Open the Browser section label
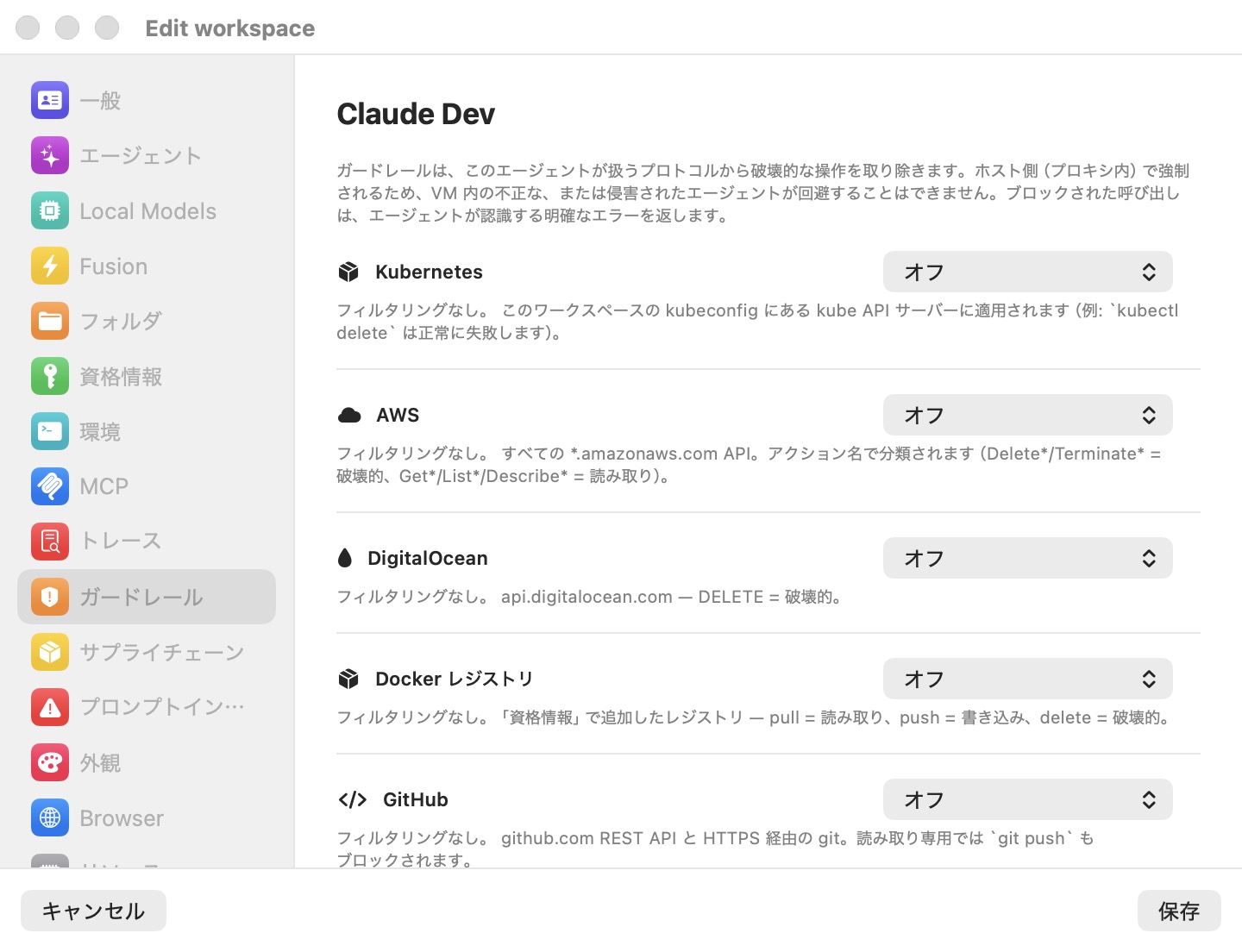The width and height of the screenshot is (1242, 952). [x=122, y=817]
